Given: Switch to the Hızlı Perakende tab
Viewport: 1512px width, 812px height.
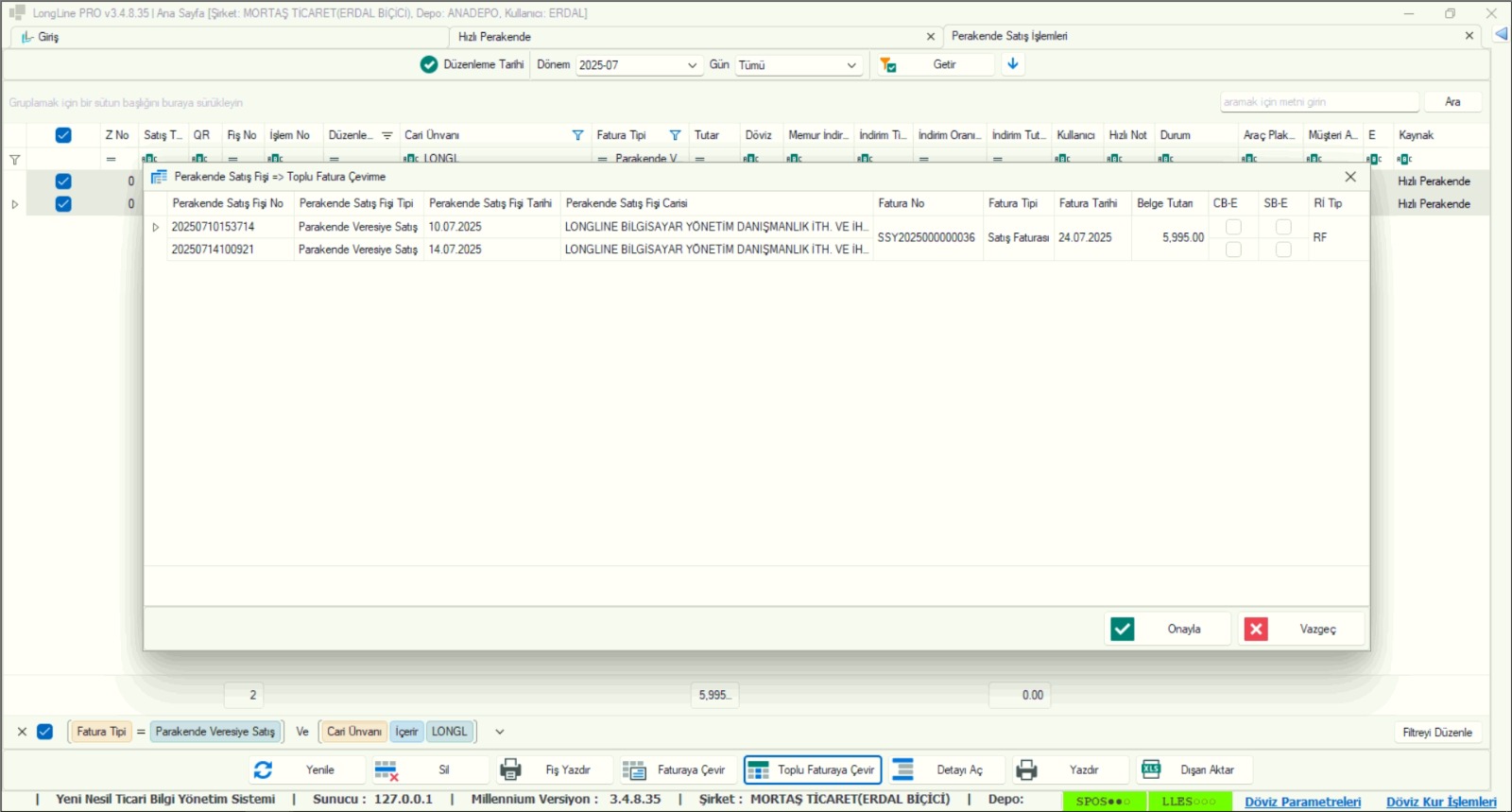Looking at the screenshot, I should 495,37.
